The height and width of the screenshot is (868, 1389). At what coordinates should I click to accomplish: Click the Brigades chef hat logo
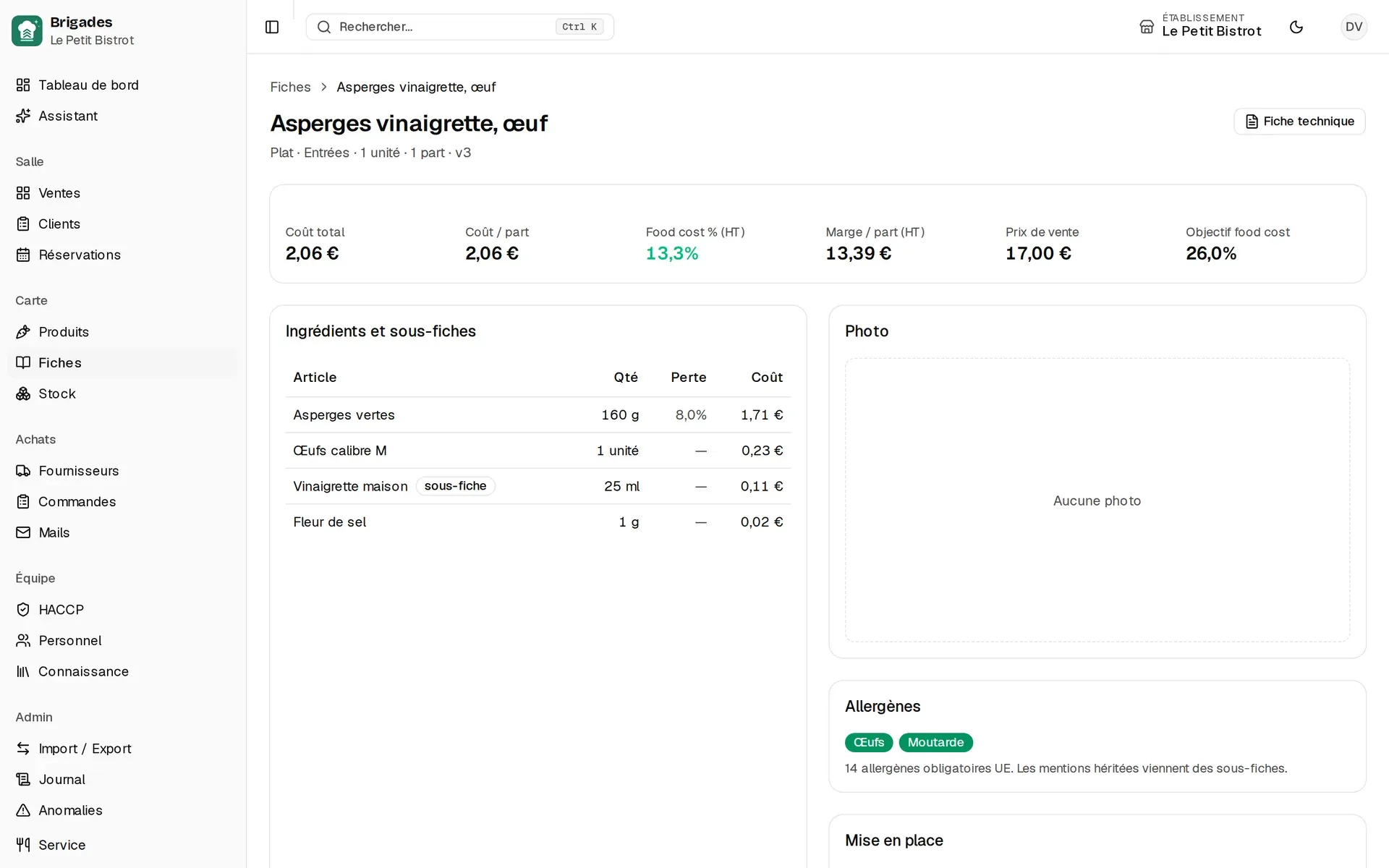(27, 30)
